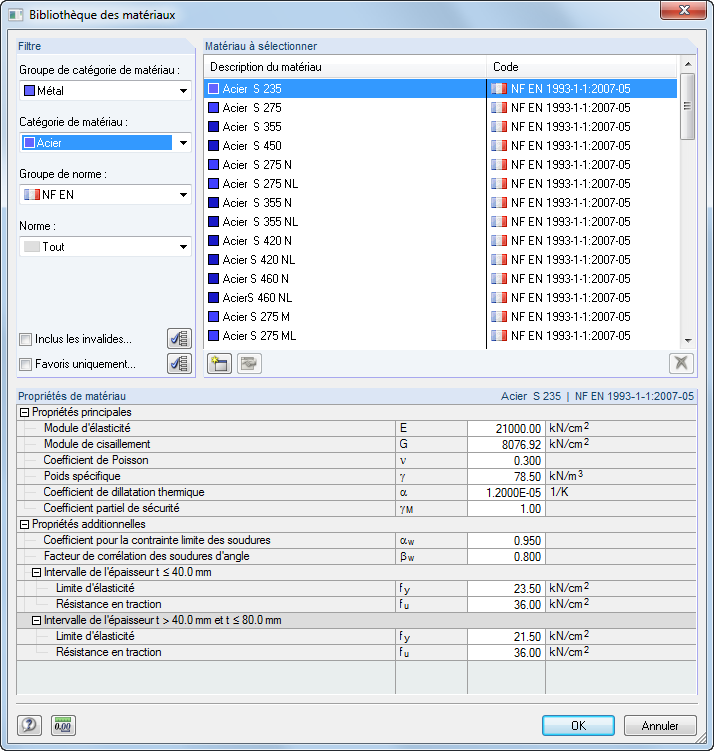
Task: Open the units and decimals 0.00 icon
Action: click(63, 725)
